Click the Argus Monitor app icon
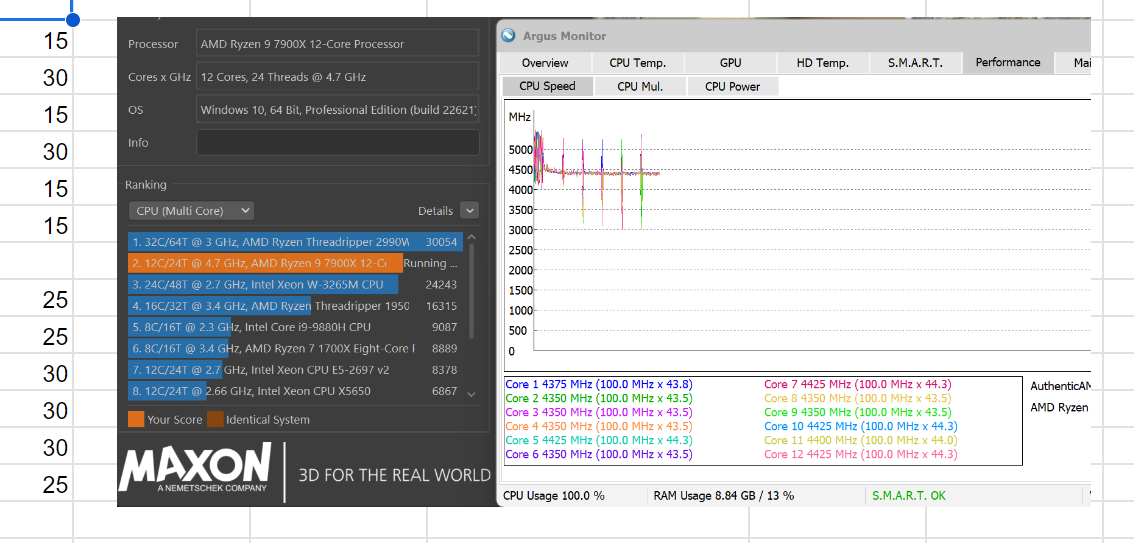Image resolution: width=1134 pixels, height=543 pixels. [x=510, y=35]
